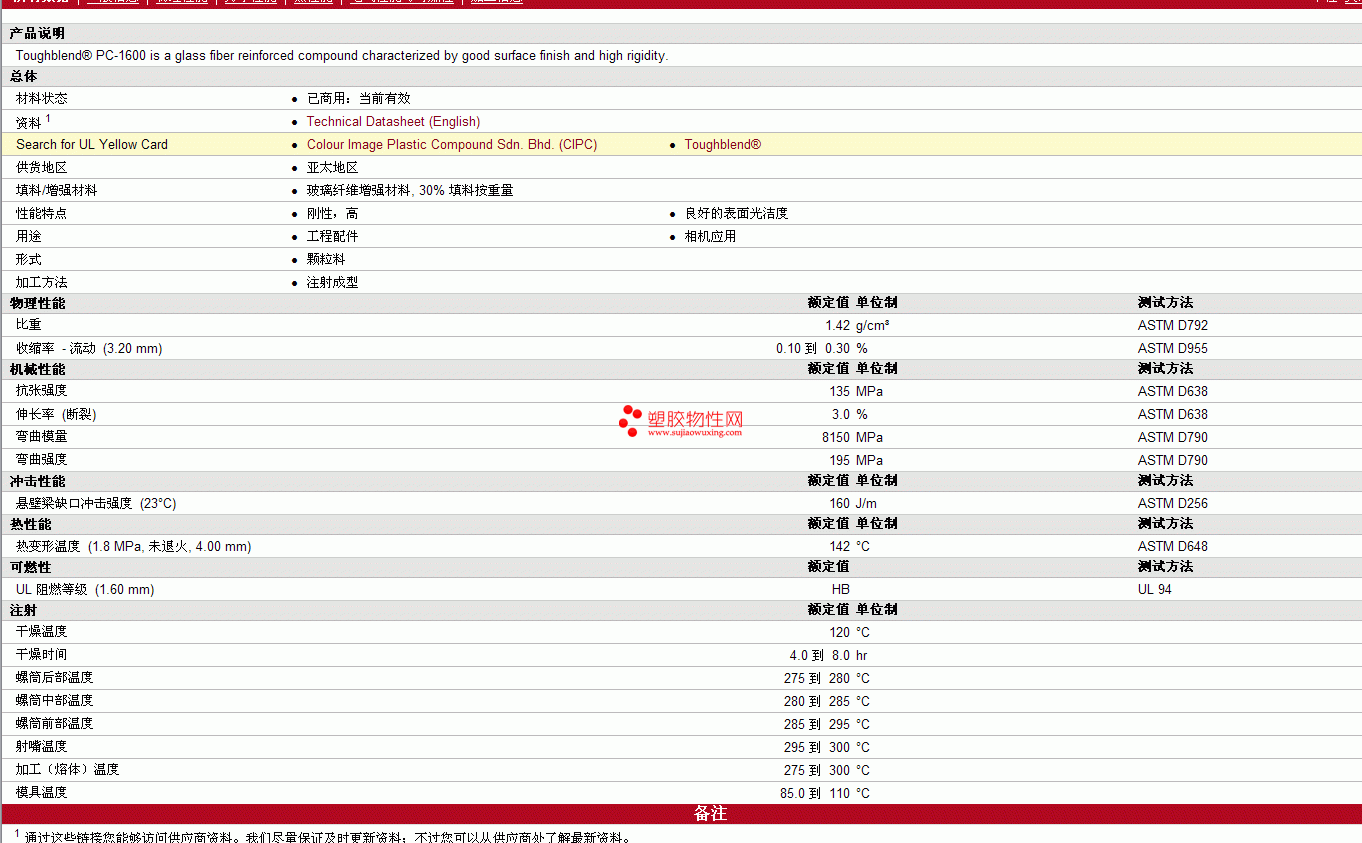The width and height of the screenshot is (1362, 843).
Task: Click the 物理性能 section header
Action: coord(37,303)
